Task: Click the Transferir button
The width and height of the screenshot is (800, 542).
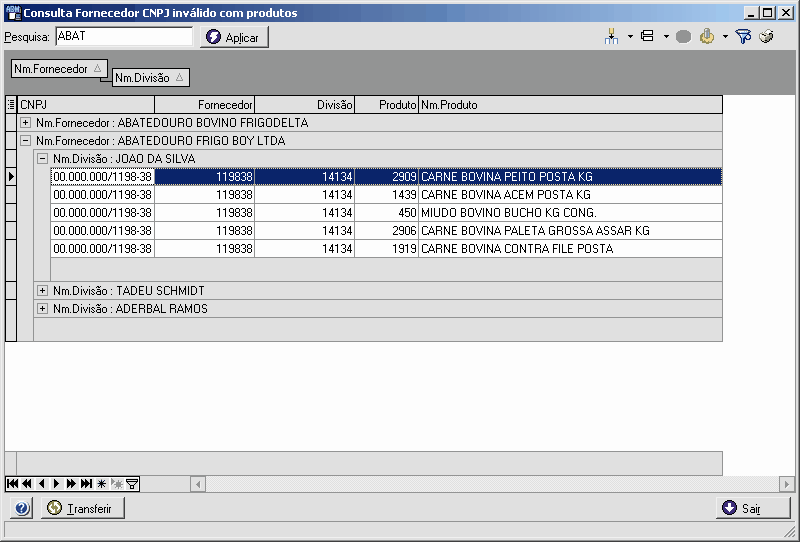Action: [x=83, y=508]
